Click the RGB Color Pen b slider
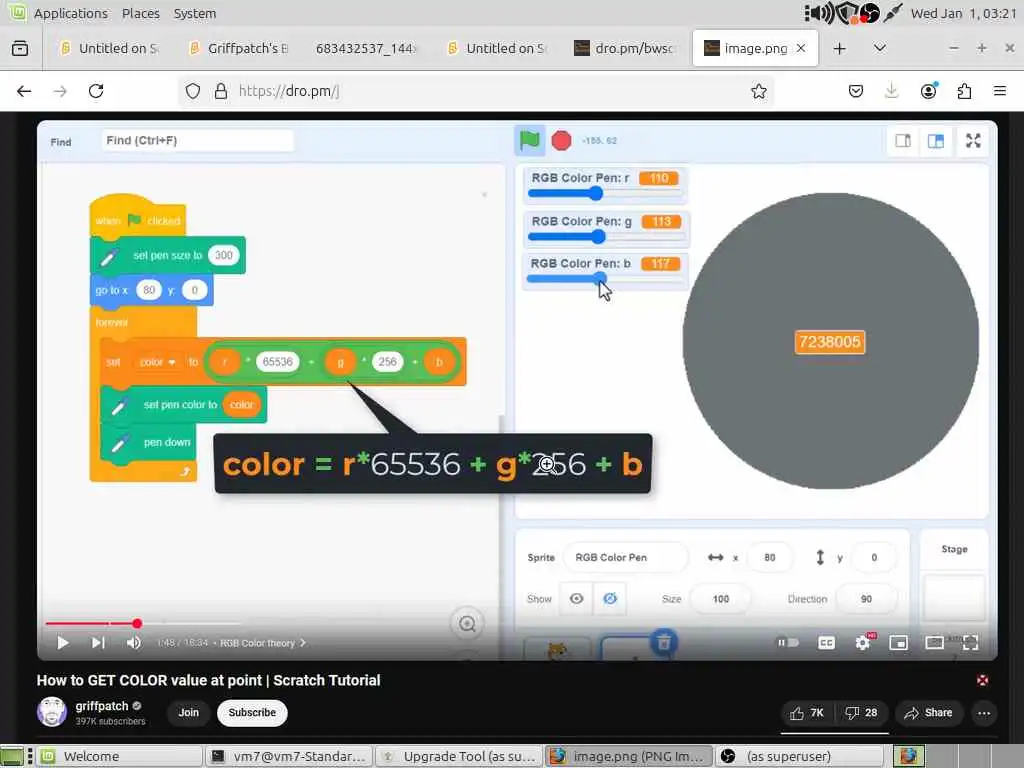The width and height of the screenshot is (1024, 768). (x=604, y=279)
